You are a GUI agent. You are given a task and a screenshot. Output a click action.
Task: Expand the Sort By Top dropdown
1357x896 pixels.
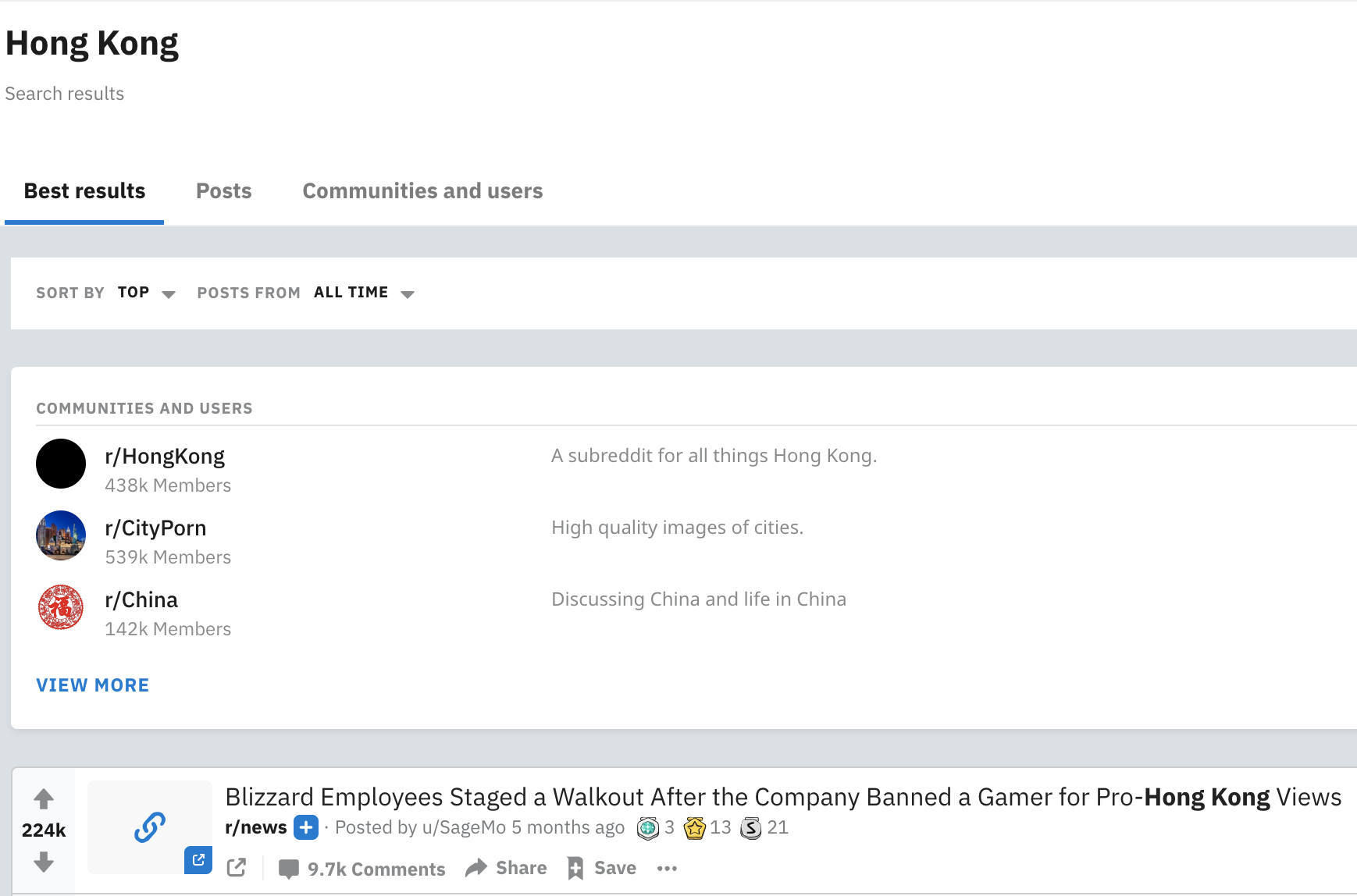click(146, 293)
